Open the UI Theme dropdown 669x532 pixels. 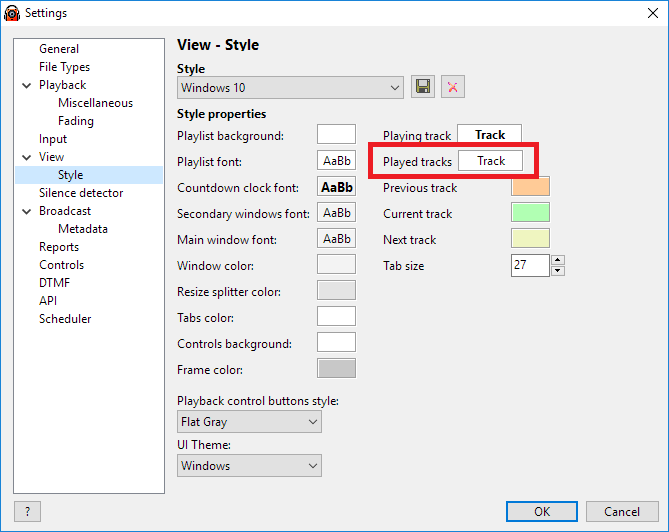(249, 465)
